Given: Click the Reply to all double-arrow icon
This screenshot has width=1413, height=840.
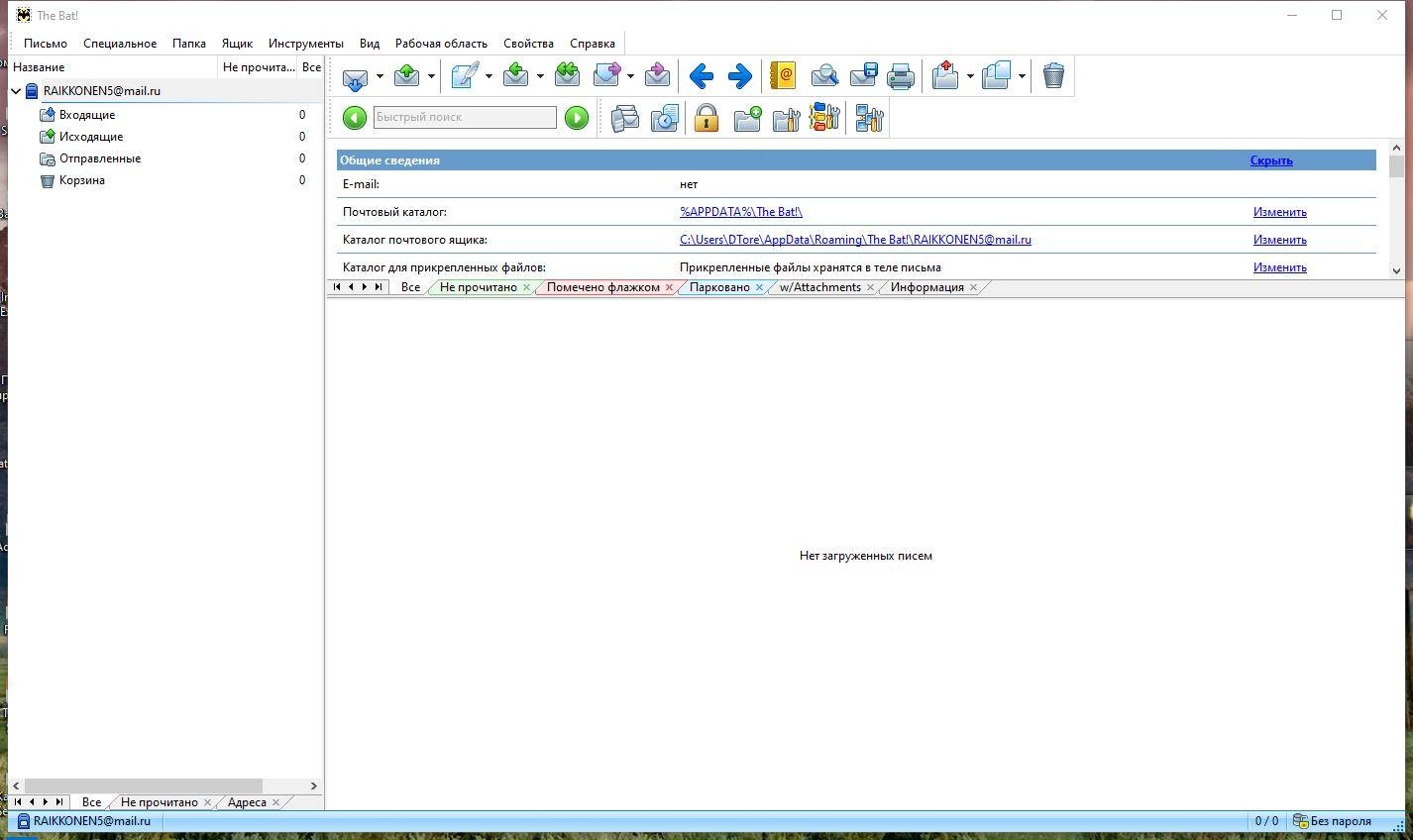Looking at the screenshot, I should pos(567,76).
